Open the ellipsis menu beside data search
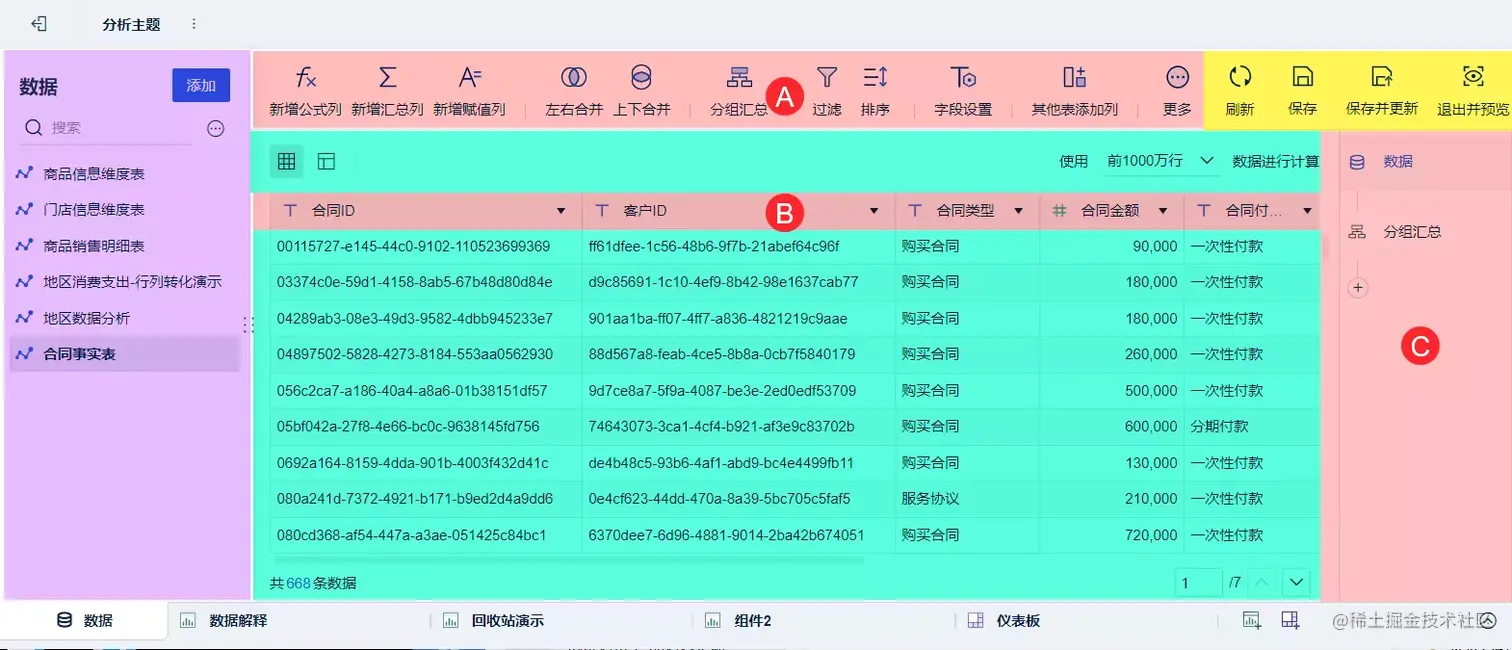 coord(215,128)
